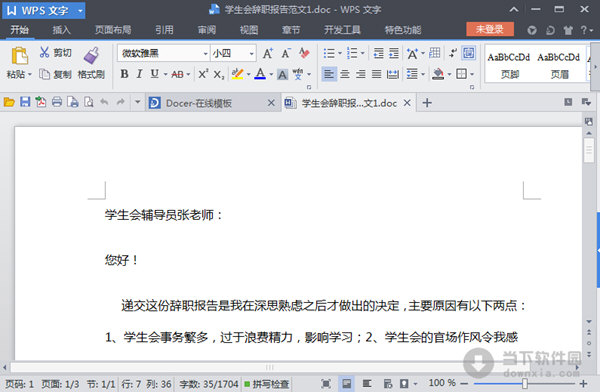600x392 pixels.
Task: Add new document tab with plus
Action: point(427,103)
